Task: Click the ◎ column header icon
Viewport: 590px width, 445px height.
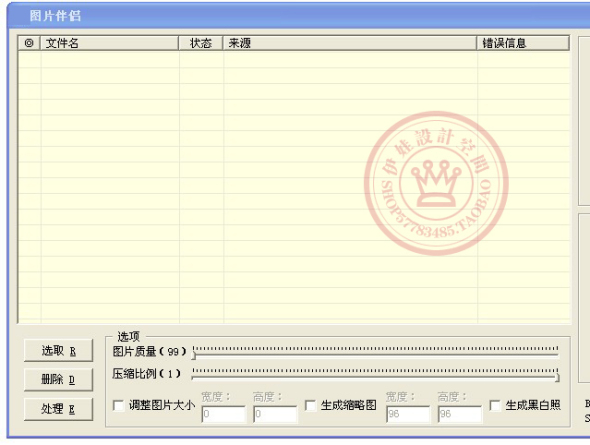Action: click(29, 43)
